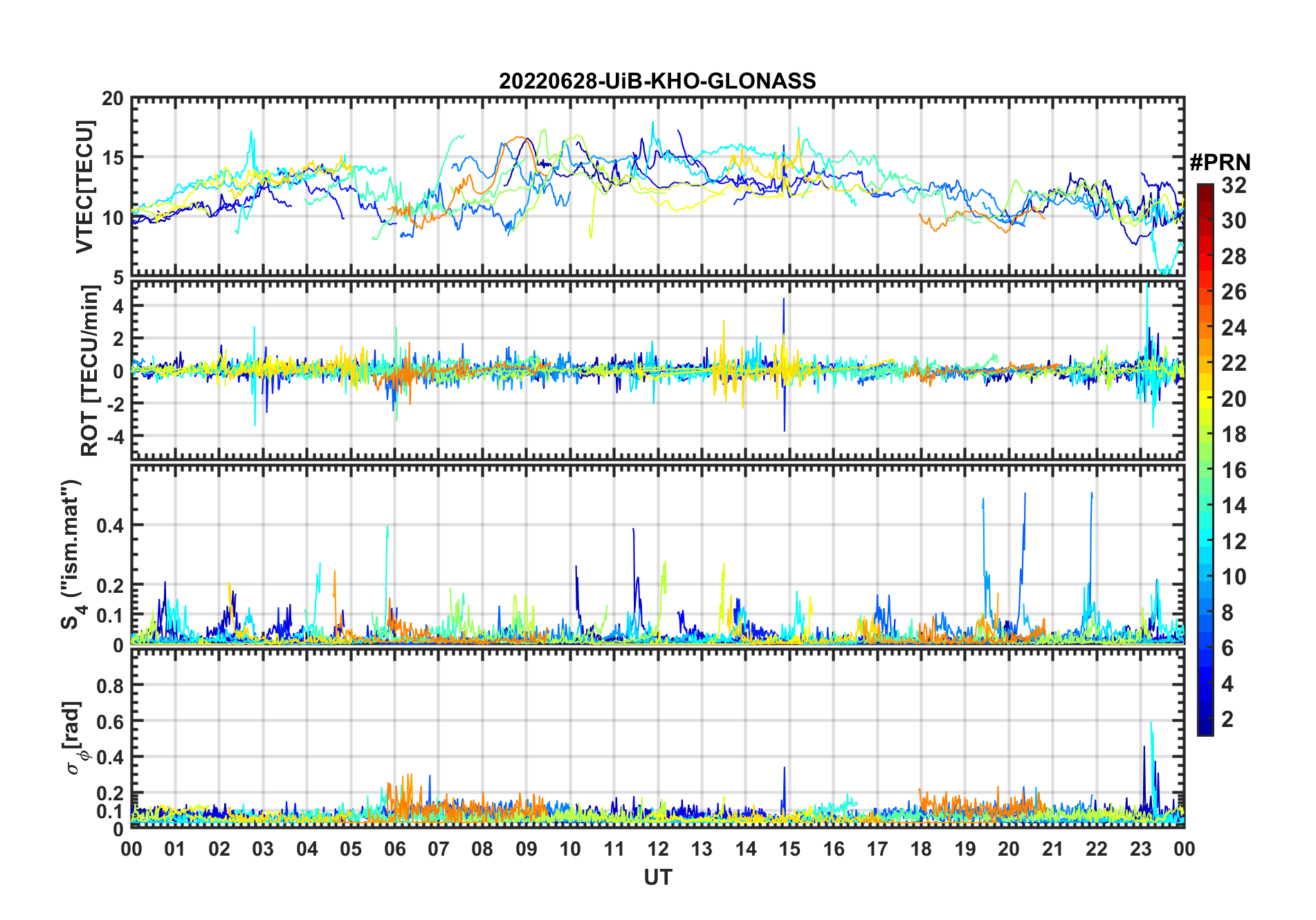Click the VTEC[TECU] y-axis label
The width and height of the screenshot is (1316, 920).
pyautogui.click(x=84, y=187)
